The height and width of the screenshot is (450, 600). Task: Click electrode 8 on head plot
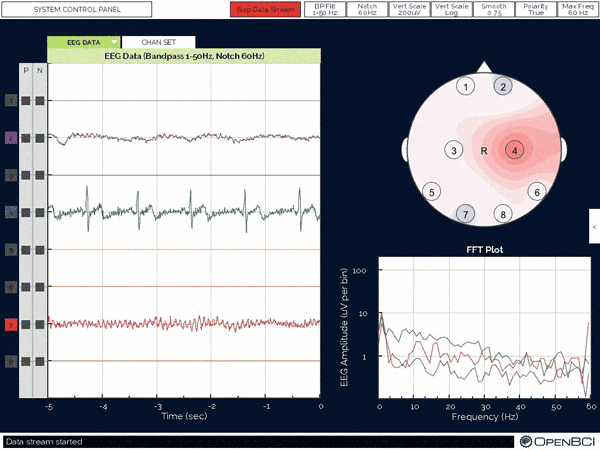(503, 214)
